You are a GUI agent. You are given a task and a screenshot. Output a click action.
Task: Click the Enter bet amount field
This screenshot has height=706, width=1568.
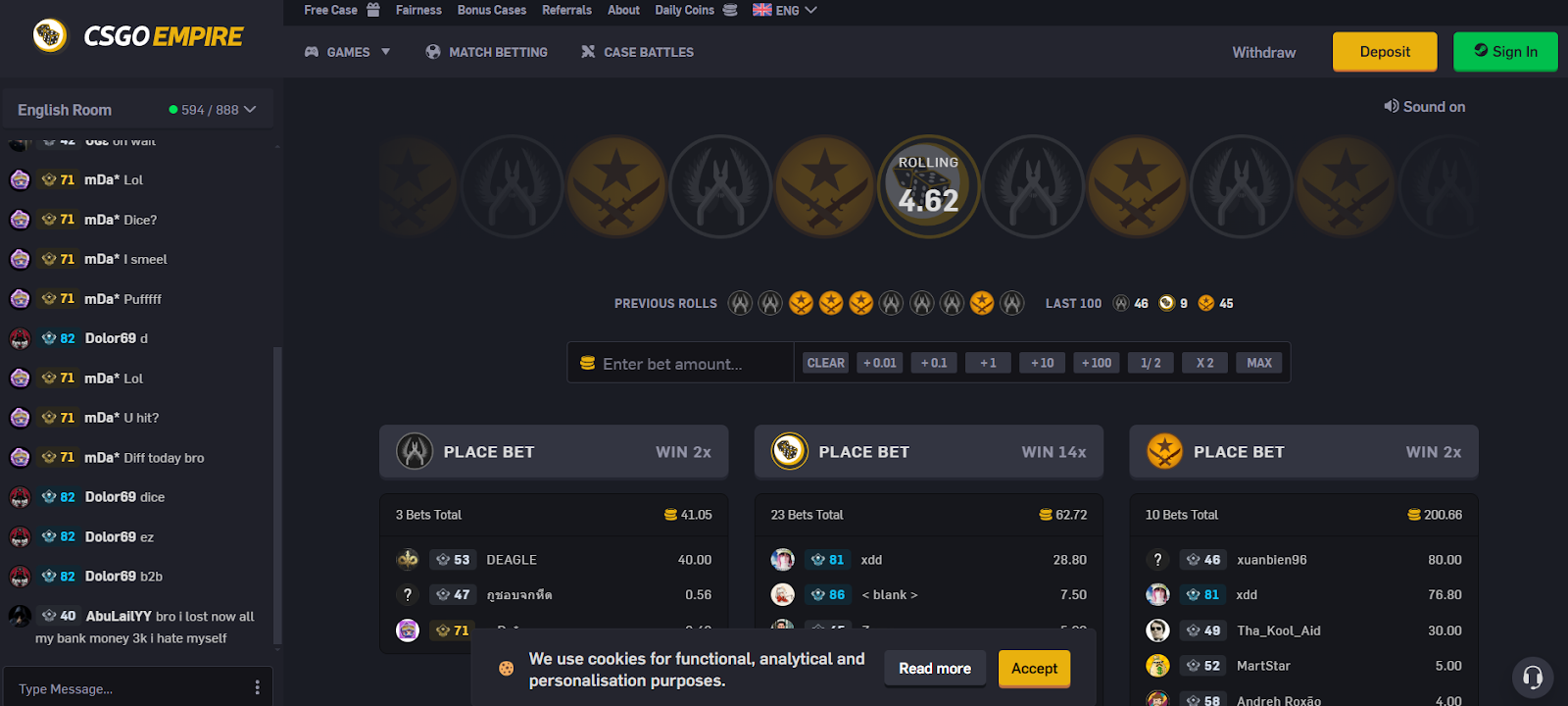pyautogui.click(x=681, y=363)
